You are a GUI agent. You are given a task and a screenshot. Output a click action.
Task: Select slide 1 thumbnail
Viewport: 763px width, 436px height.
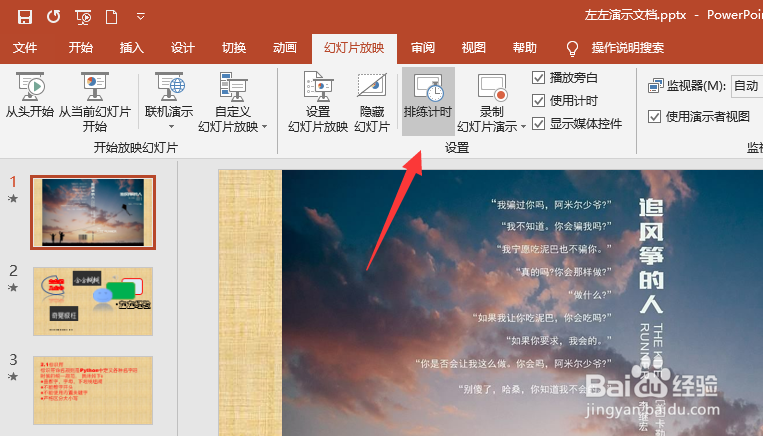tap(93, 213)
